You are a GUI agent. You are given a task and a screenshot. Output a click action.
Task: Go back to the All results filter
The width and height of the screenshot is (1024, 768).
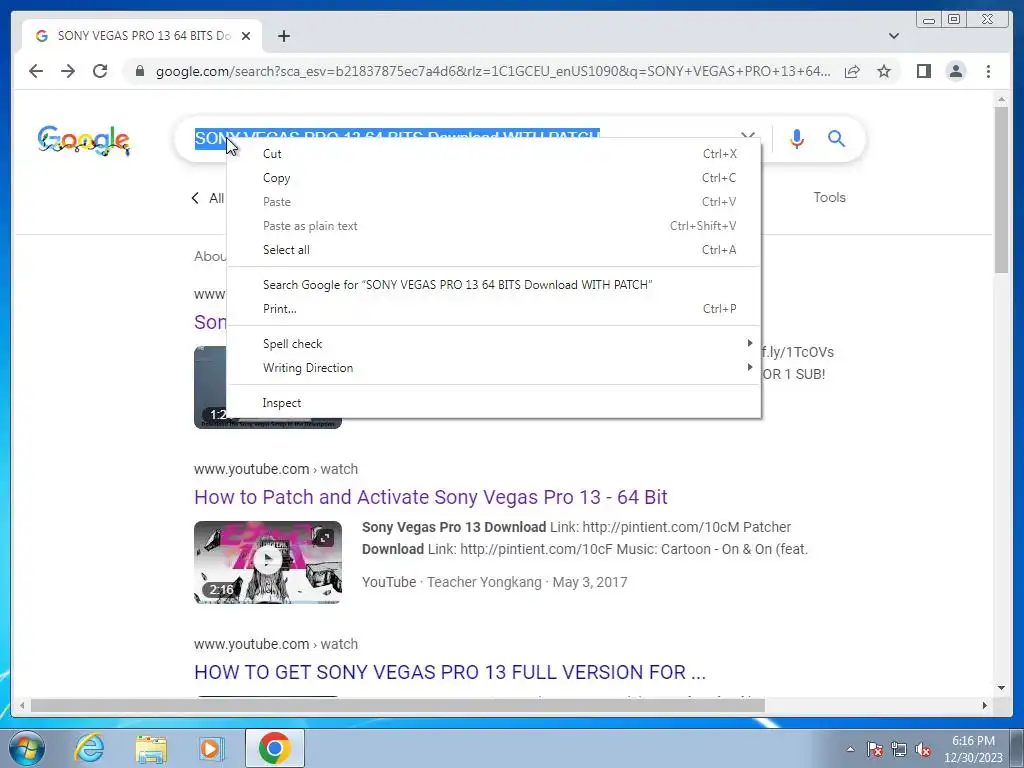click(x=208, y=198)
